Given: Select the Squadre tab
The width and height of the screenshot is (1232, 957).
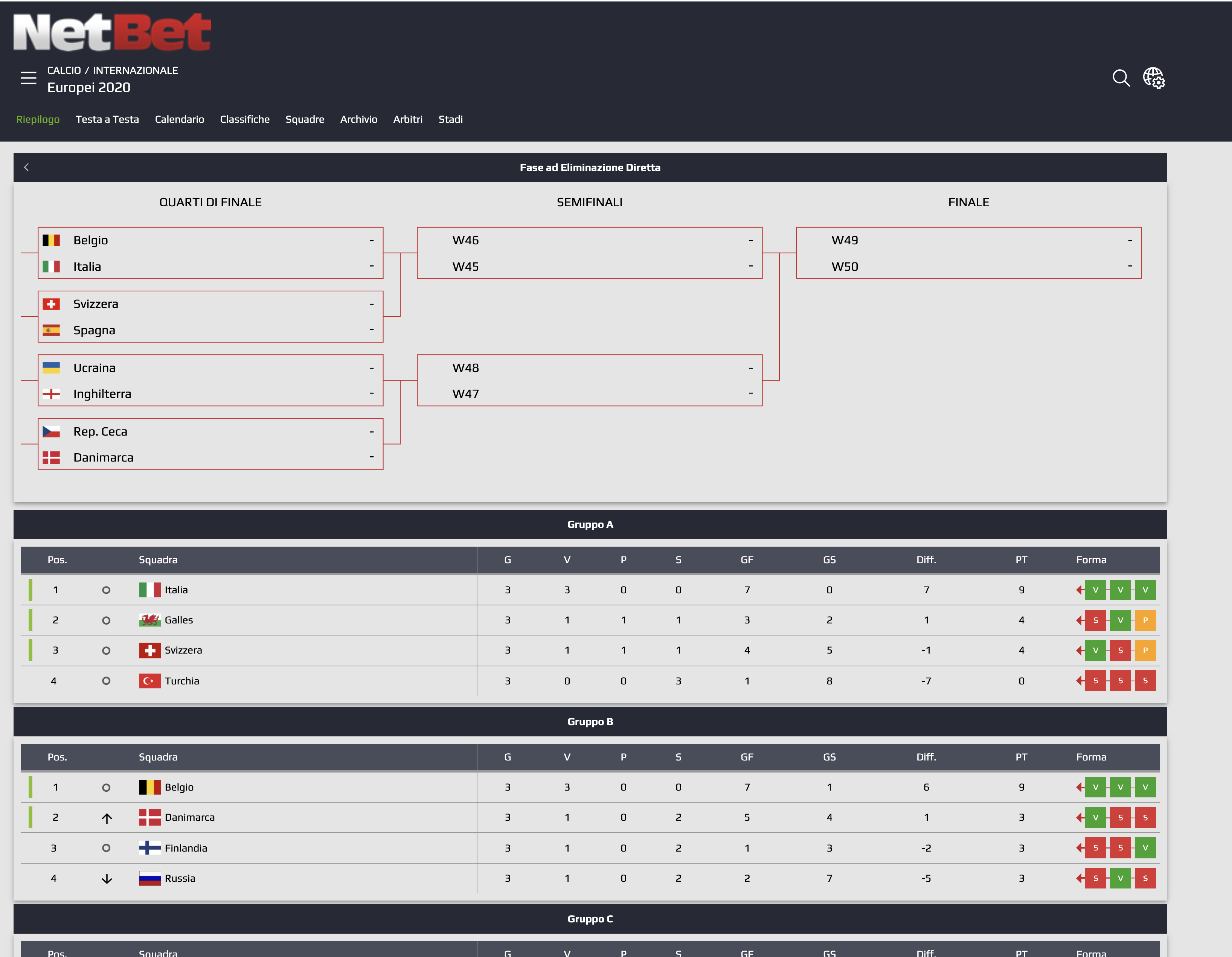Looking at the screenshot, I should 305,119.
